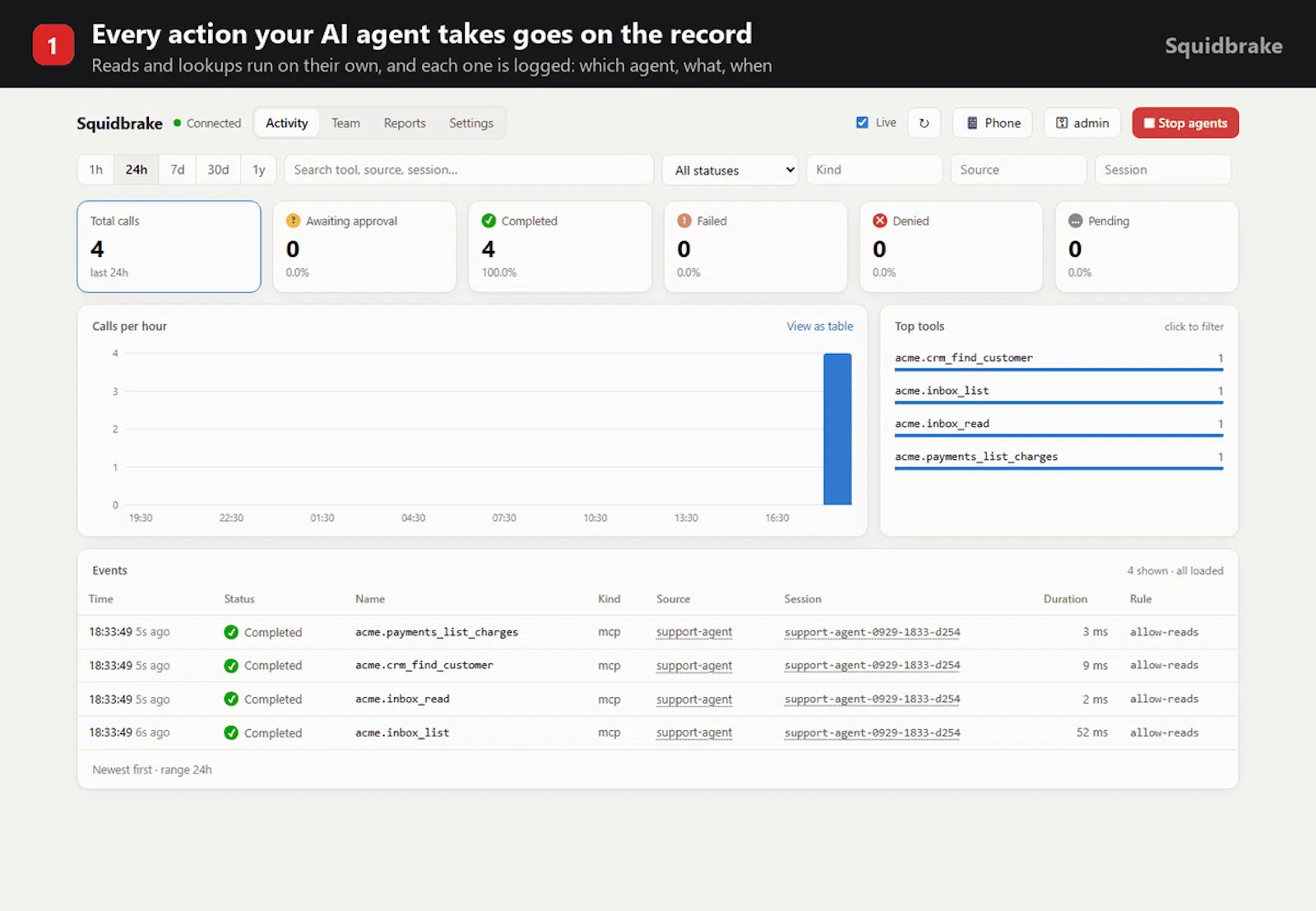The image size is (1316, 911).
Task: Click the Session filter field
Action: (x=1163, y=170)
